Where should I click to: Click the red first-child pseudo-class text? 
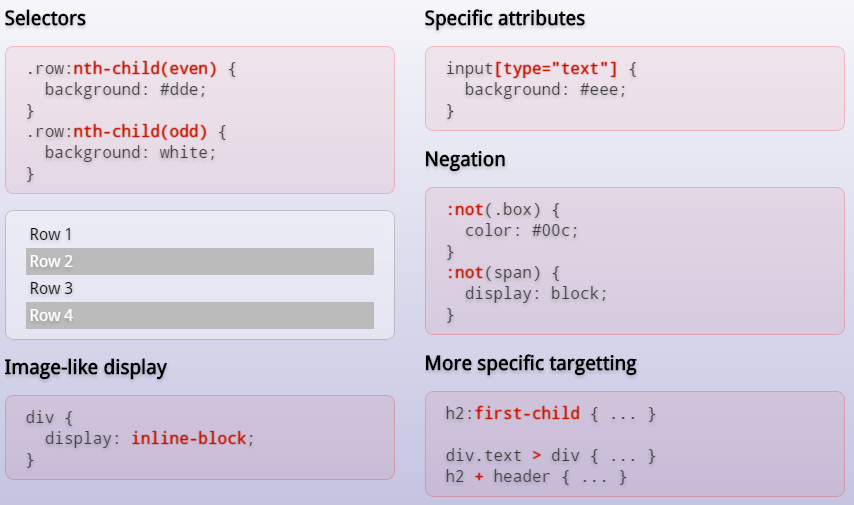click(541, 414)
